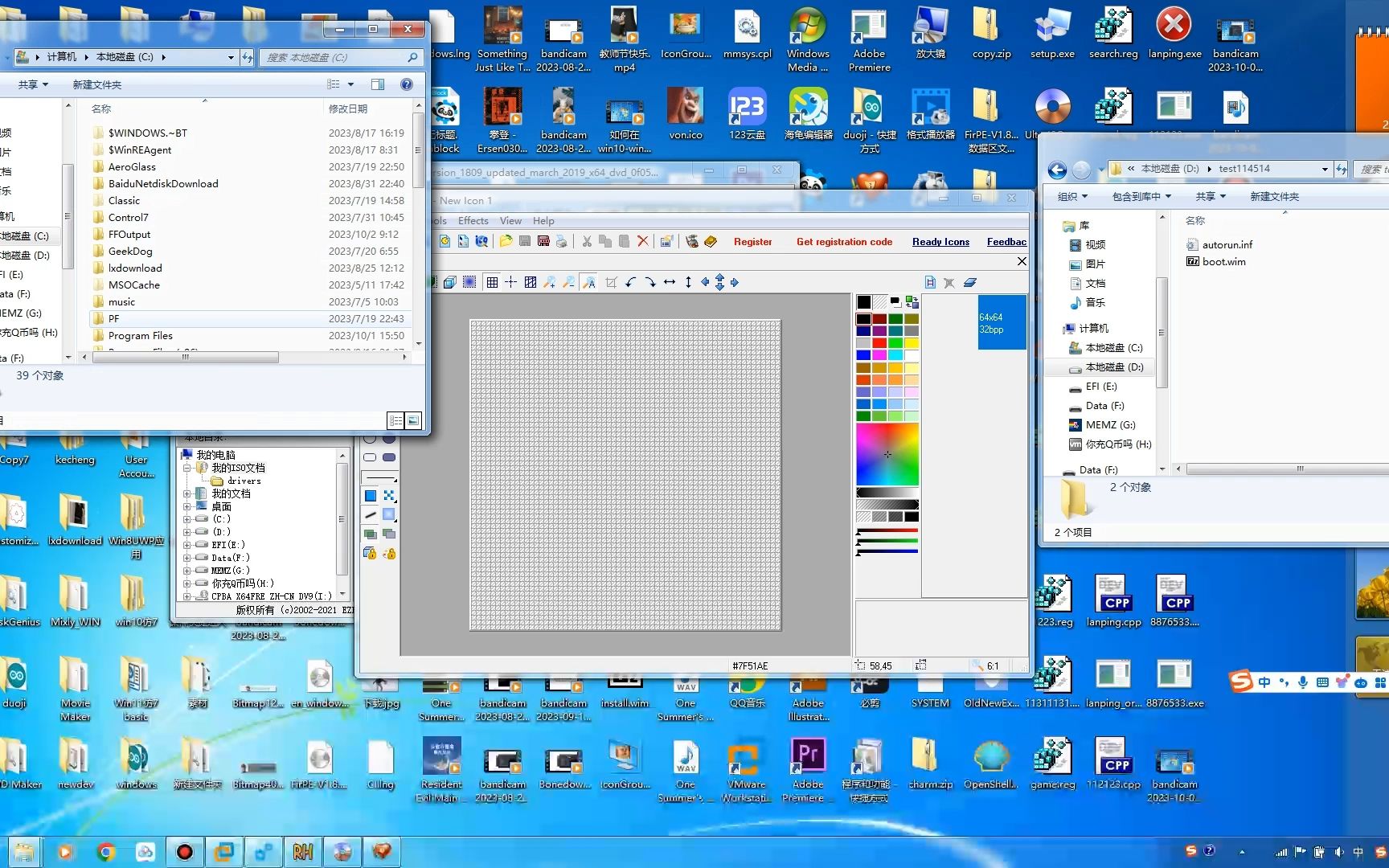Pick the bright blue color swatch
The height and width of the screenshot is (868, 1389).
click(863, 355)
